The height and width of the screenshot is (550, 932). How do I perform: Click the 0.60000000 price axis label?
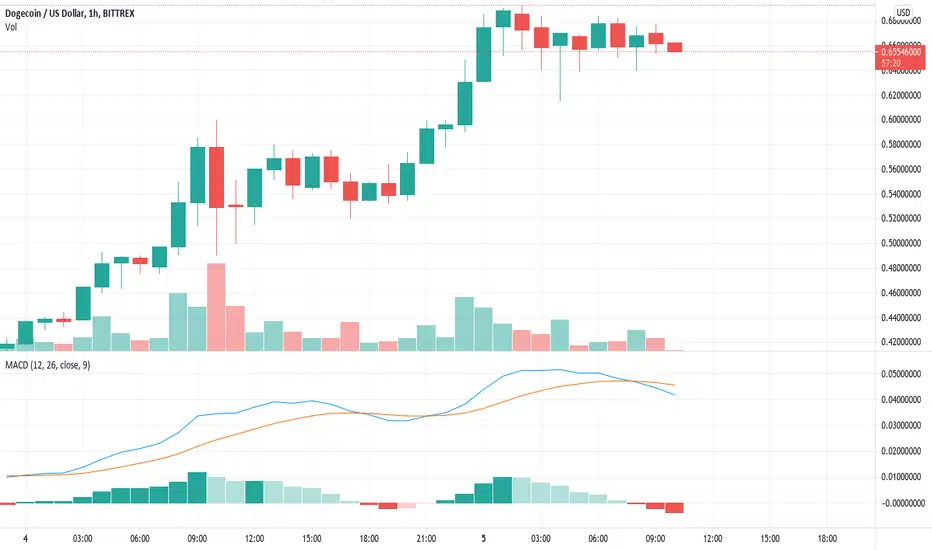pyautogui.click(x=900, y=120)
